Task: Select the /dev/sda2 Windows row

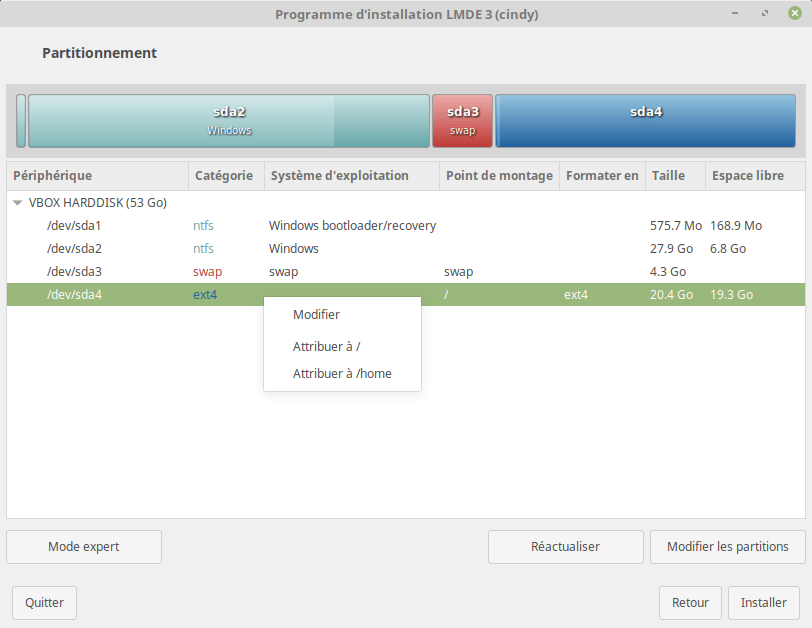Action: click(74, 248)
